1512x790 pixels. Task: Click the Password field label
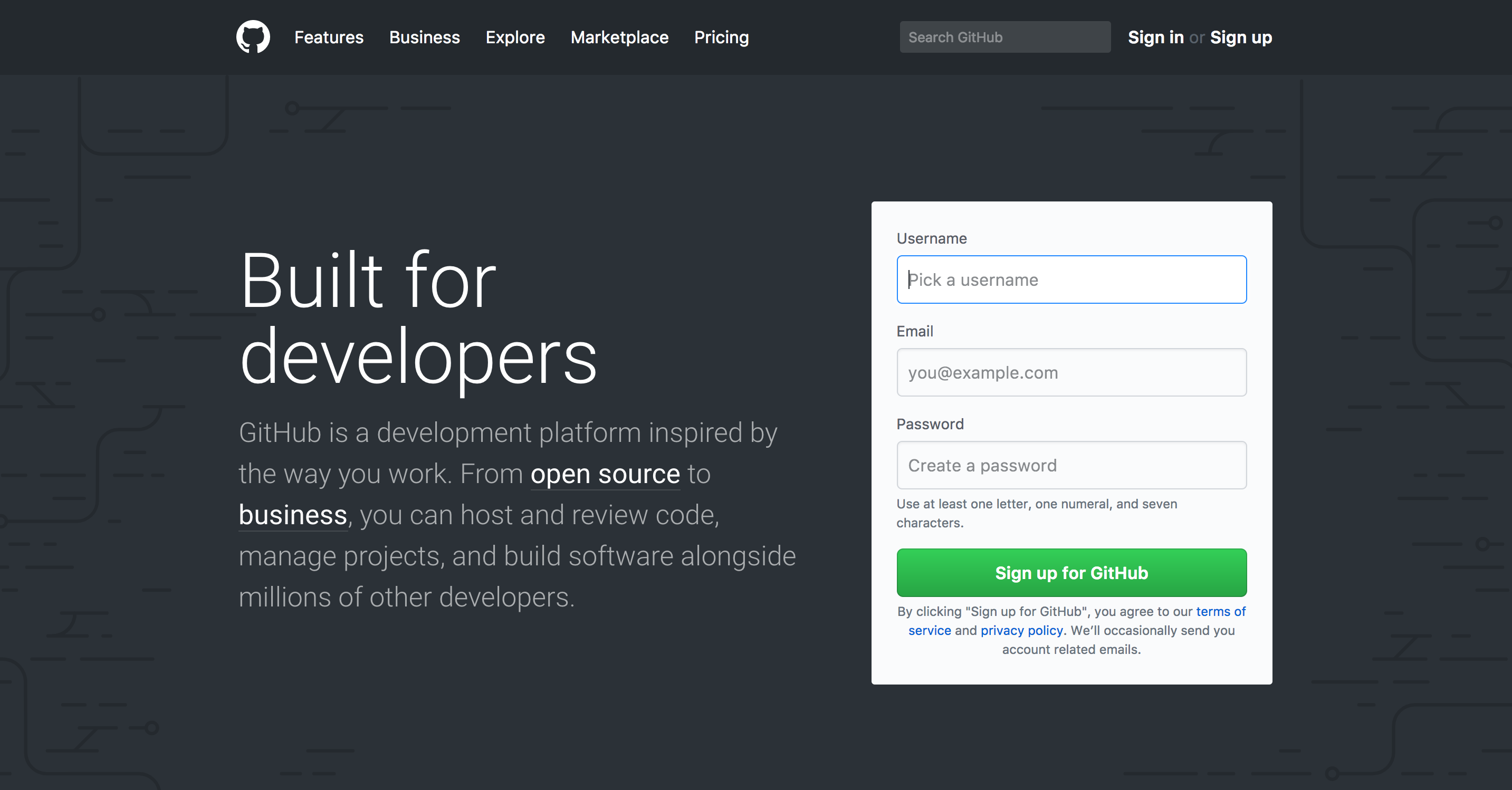point(930,424)
